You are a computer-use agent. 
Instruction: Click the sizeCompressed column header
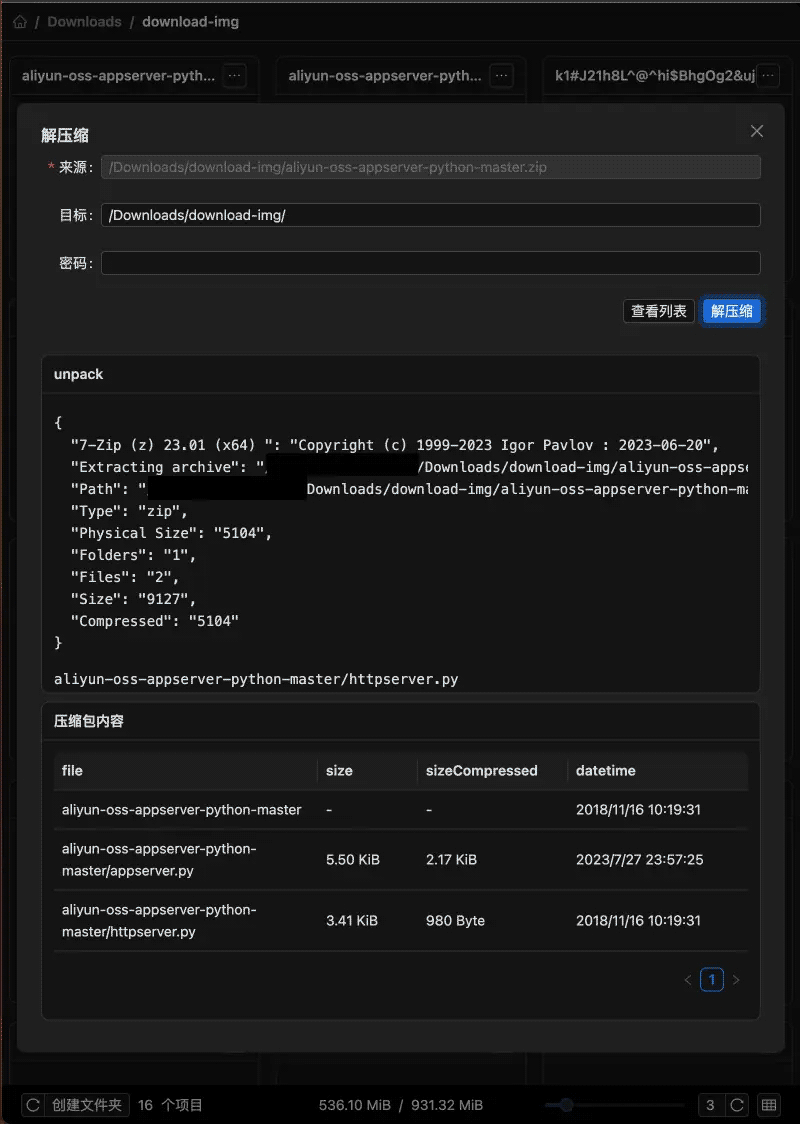492,771
